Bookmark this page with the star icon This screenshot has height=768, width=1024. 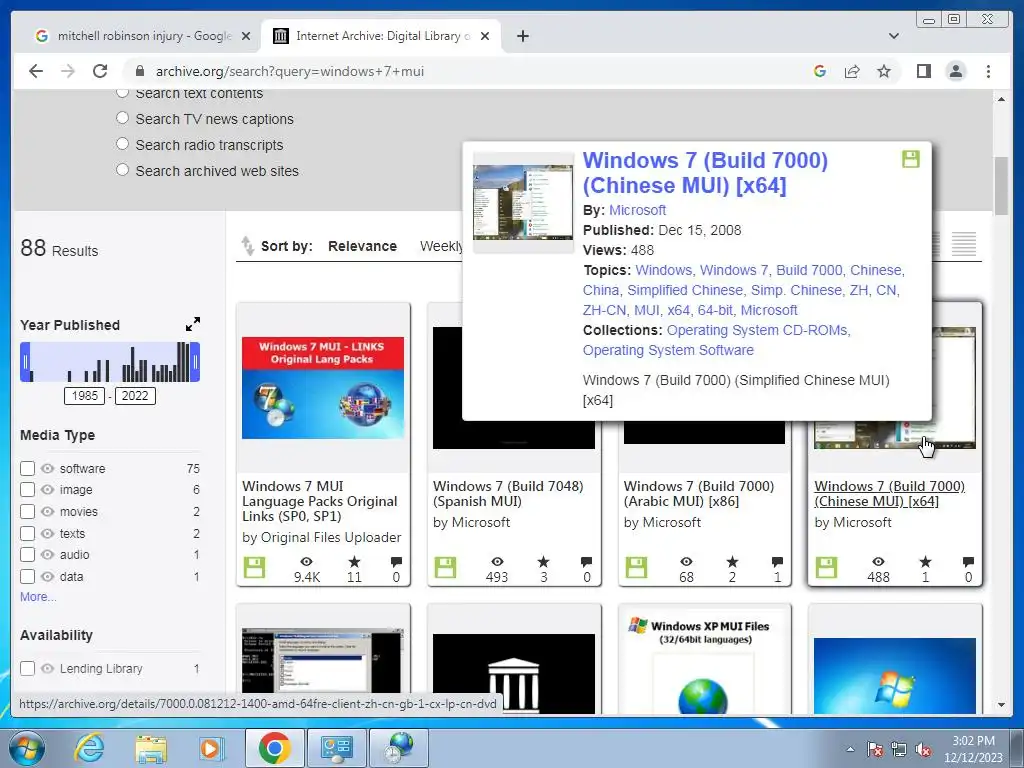click(x=884, y=71)
